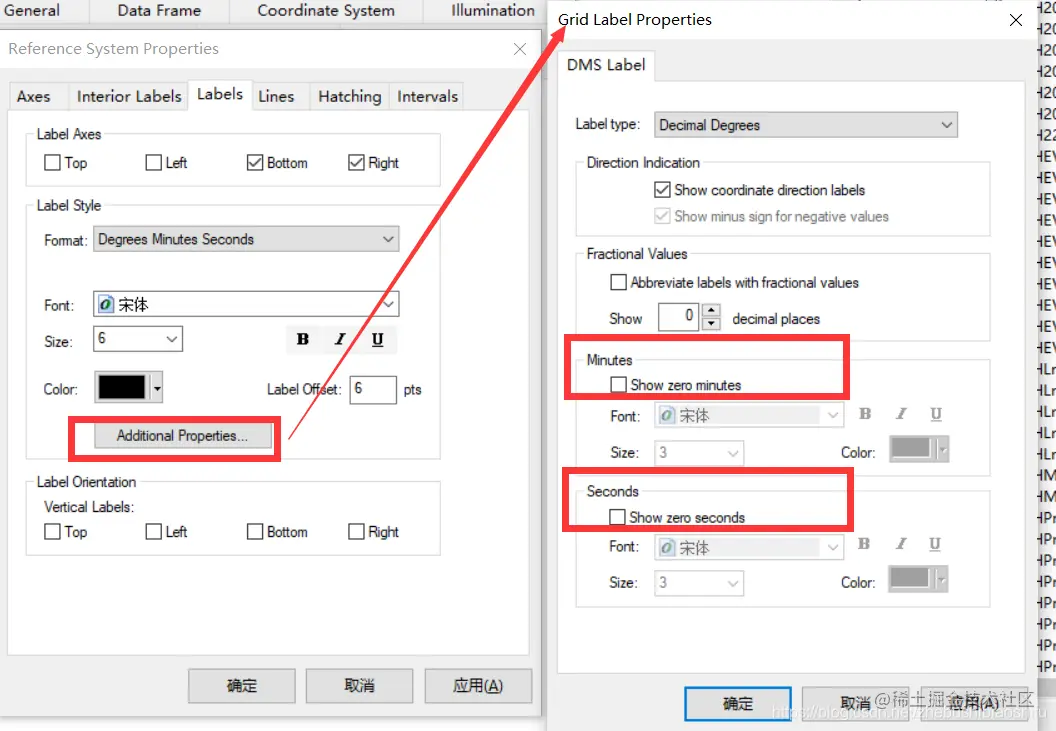Switch to the Intervals tab
Screen dimensions: 1056x731
428,96
